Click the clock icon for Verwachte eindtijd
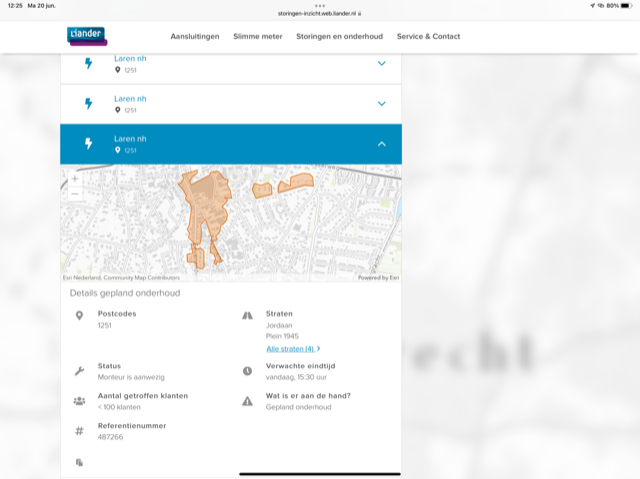This screenshot has width=640, height=479. point(247,371)
